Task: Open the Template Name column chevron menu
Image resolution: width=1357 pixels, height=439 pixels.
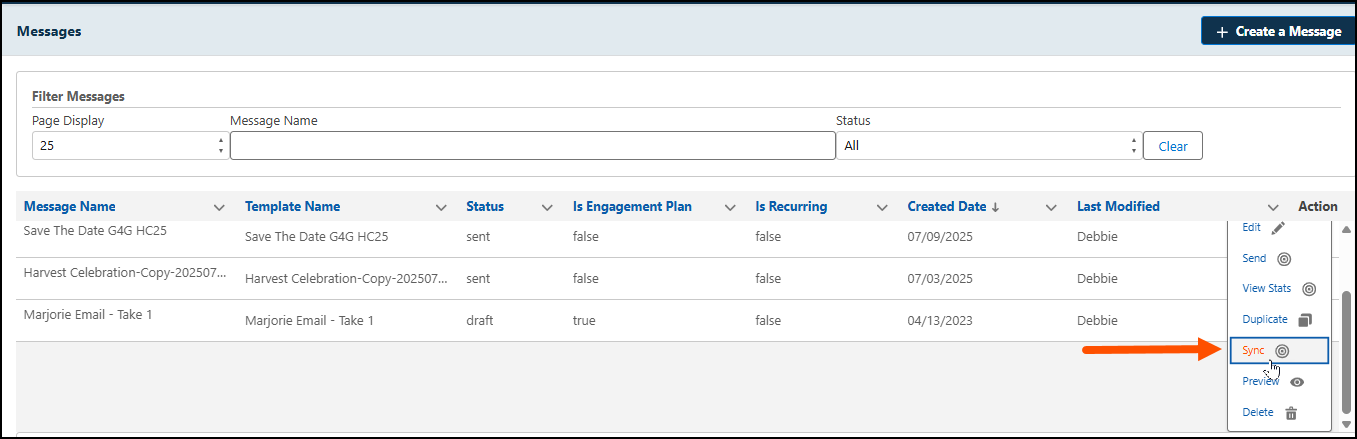Action: pos(441,208)
